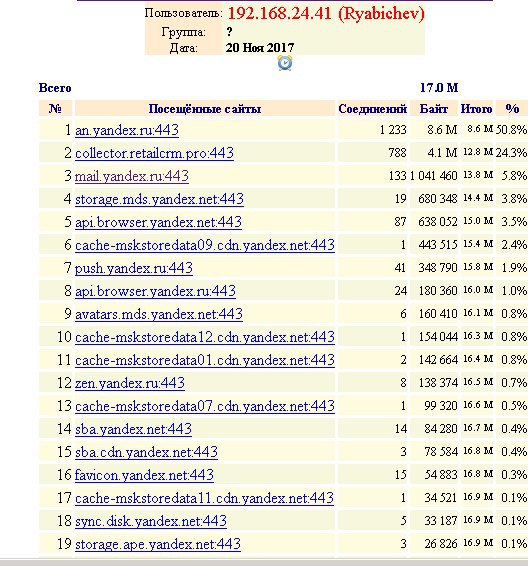Open api.browser.yandex.ru:443 link
The height and width of the screenshot is (566, 528).
click(x=155, y=291)
